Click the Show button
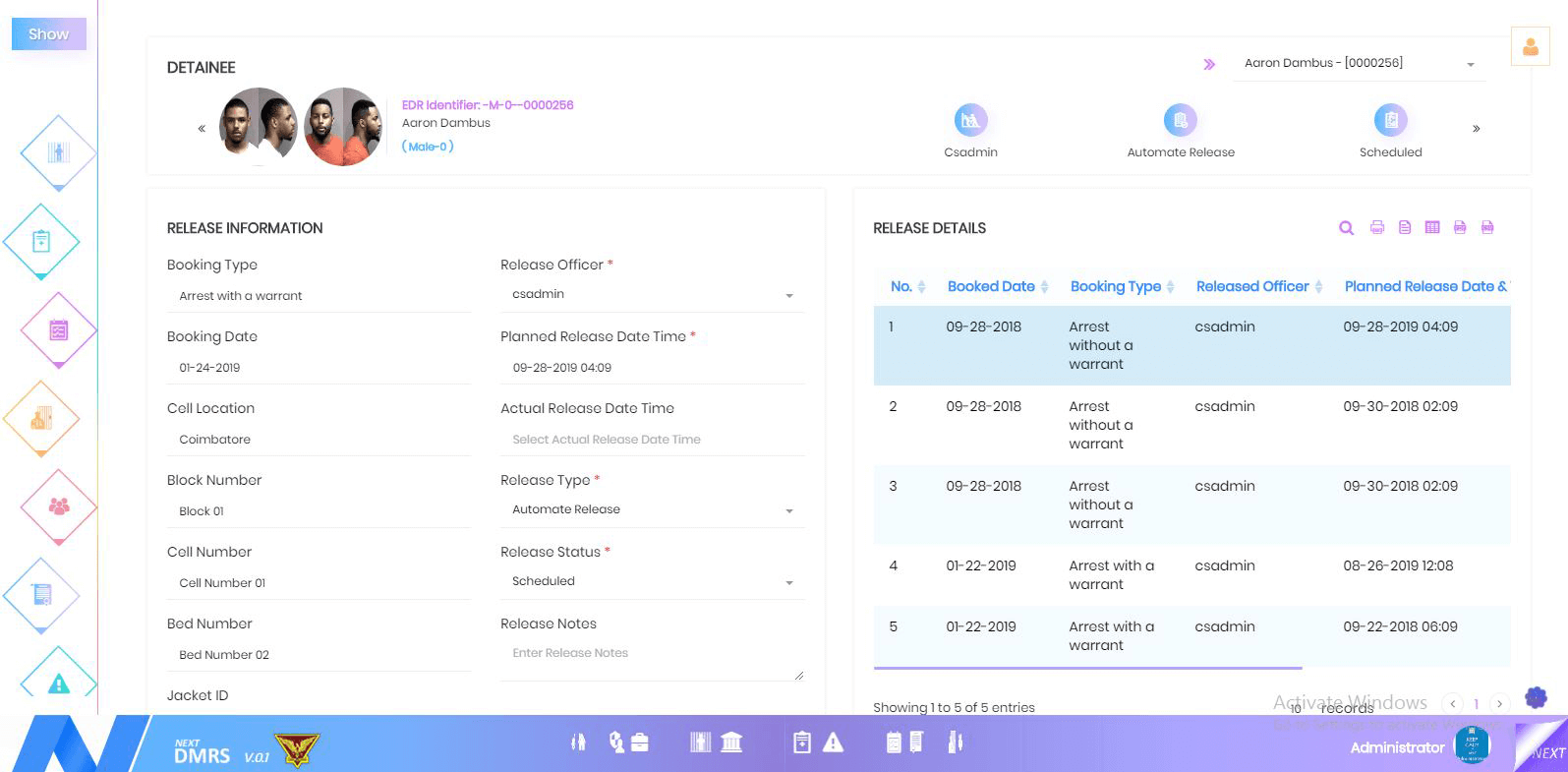The image size is (1568, 772). coord(49,33)
